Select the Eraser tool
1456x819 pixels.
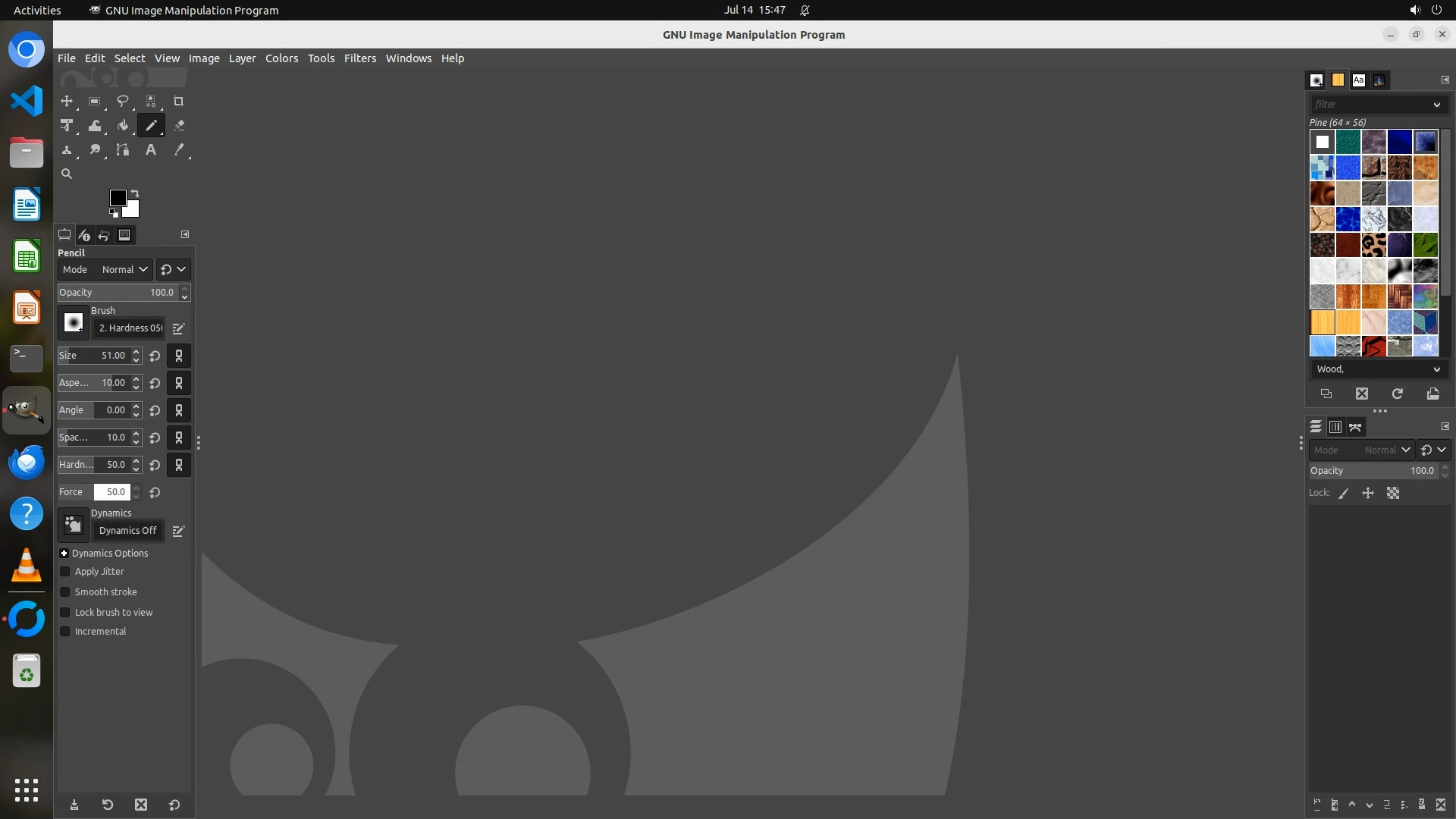[179, 126]
